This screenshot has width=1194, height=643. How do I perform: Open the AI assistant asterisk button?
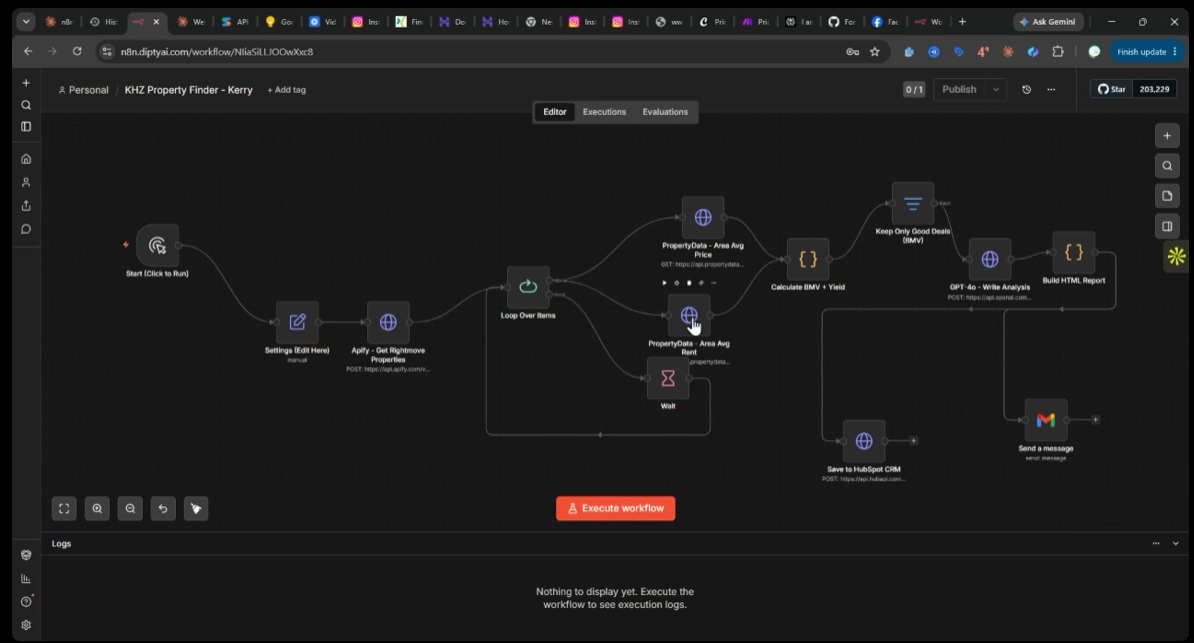pyautogui.click(x=1176, y=256)
